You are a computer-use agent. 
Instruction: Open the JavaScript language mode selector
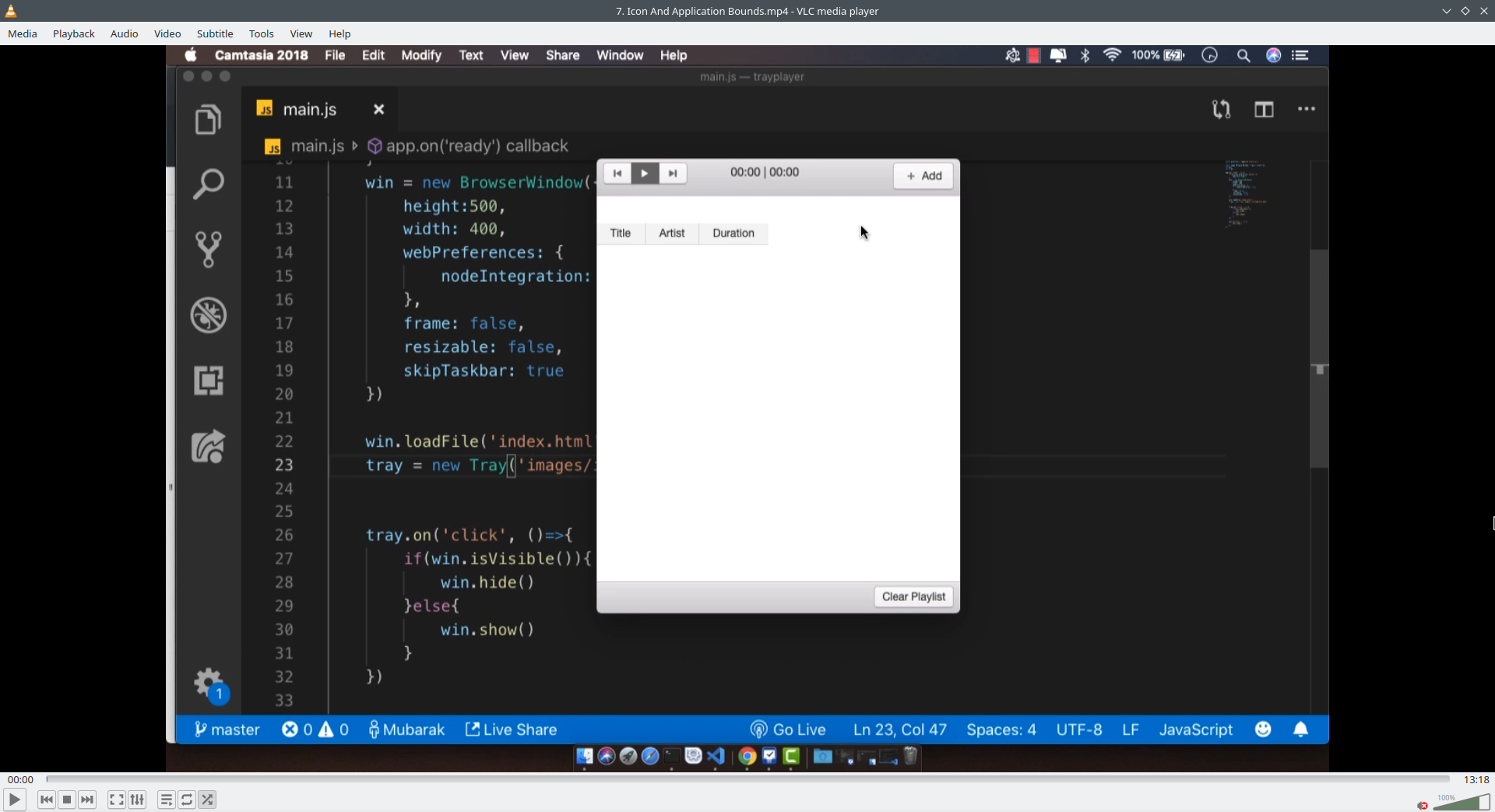pyautogui.click(x=1195, y=729)
